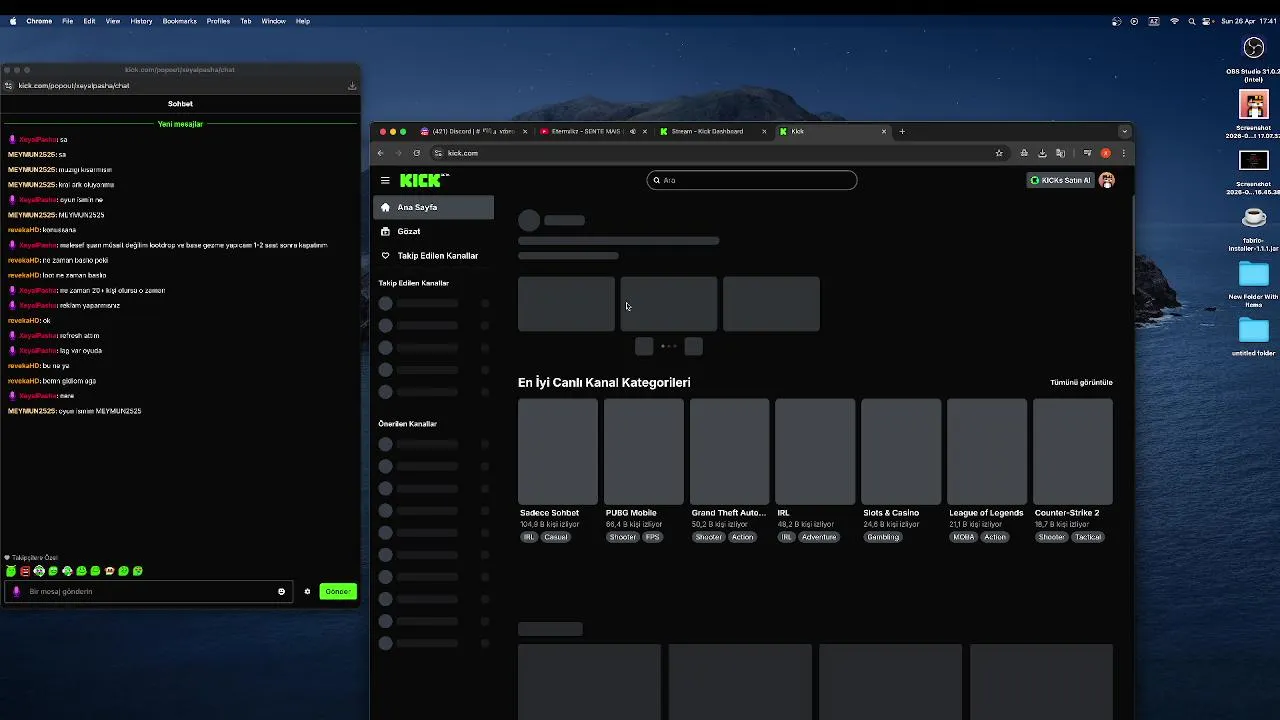Insert the red emote in the emote row
The height and width of the screenshot is (720, 1280).
[x=25, y=571]
